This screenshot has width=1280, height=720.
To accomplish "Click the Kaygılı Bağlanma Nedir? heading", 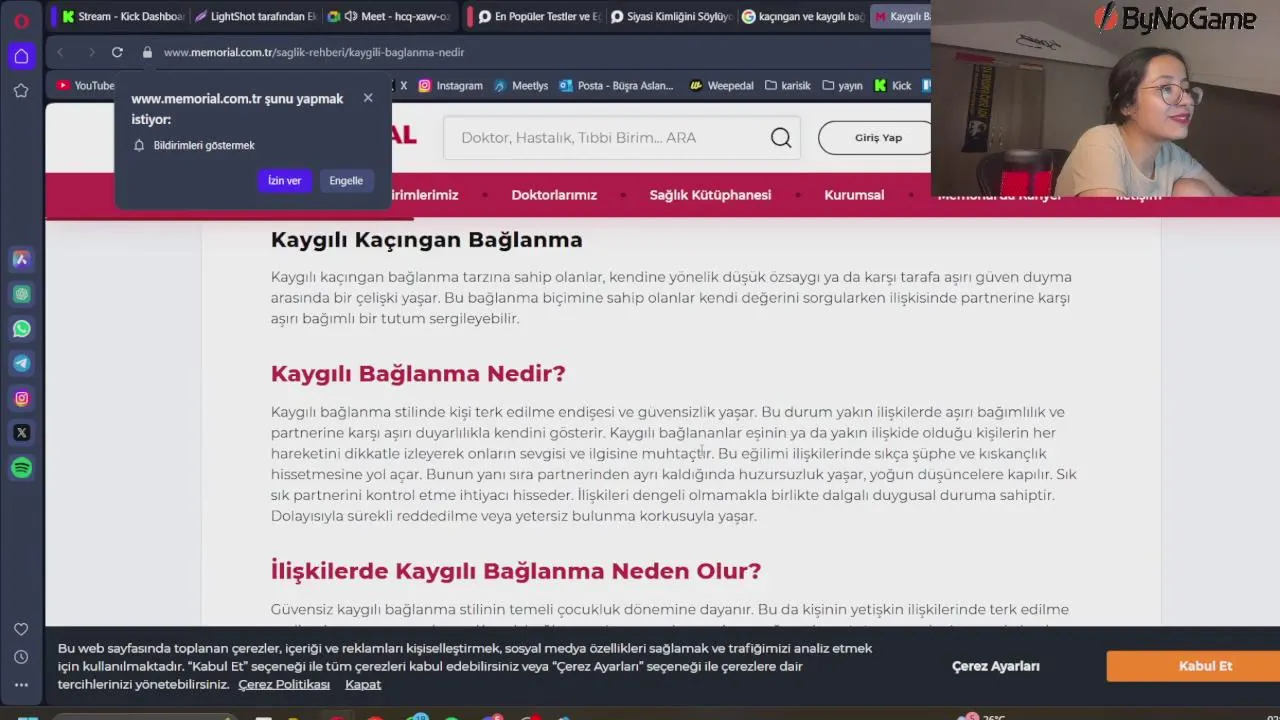I will point(418,374).
